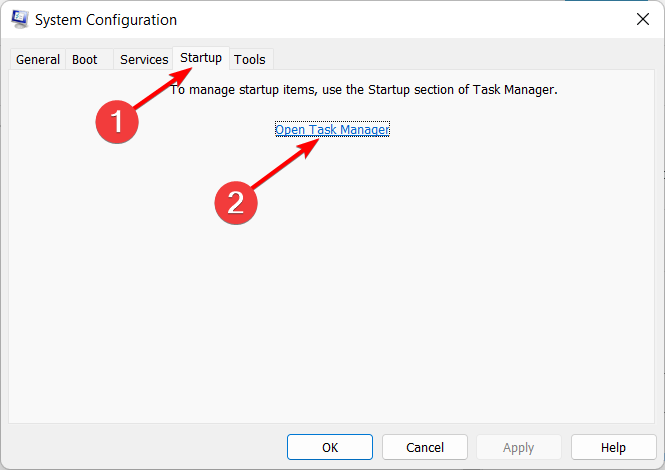Select the Startup tab

201,58
